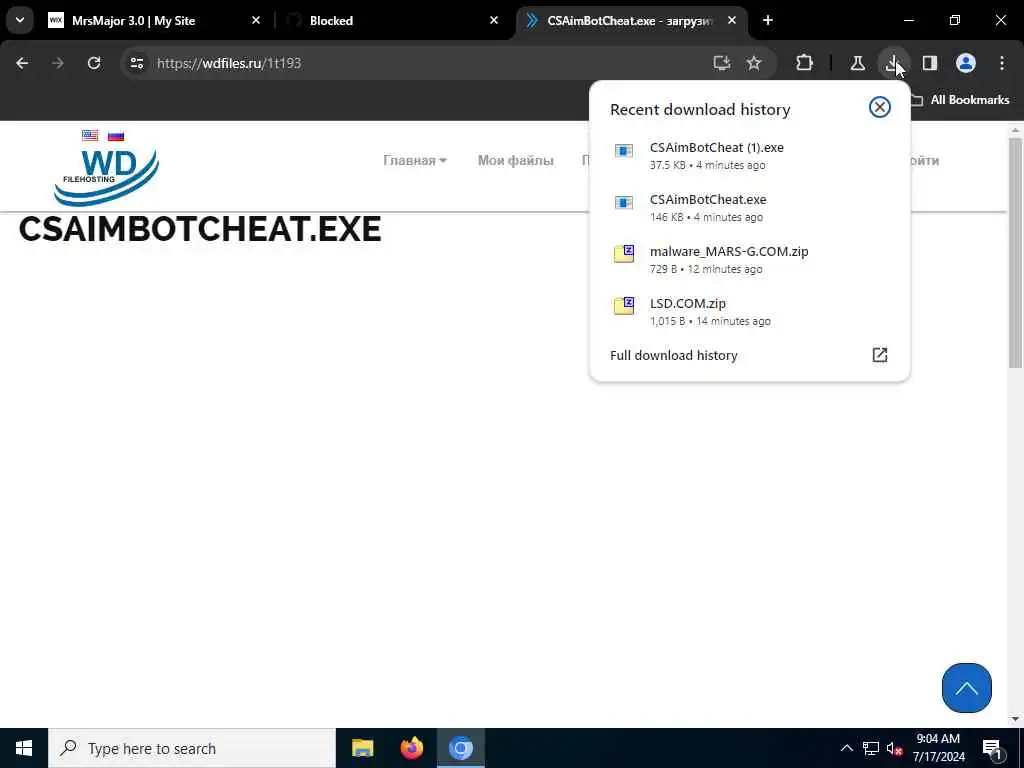This screenshot has height=768, width=1024.
Task: Click the scrollbar down arrow
Action: coord(1015,719)
